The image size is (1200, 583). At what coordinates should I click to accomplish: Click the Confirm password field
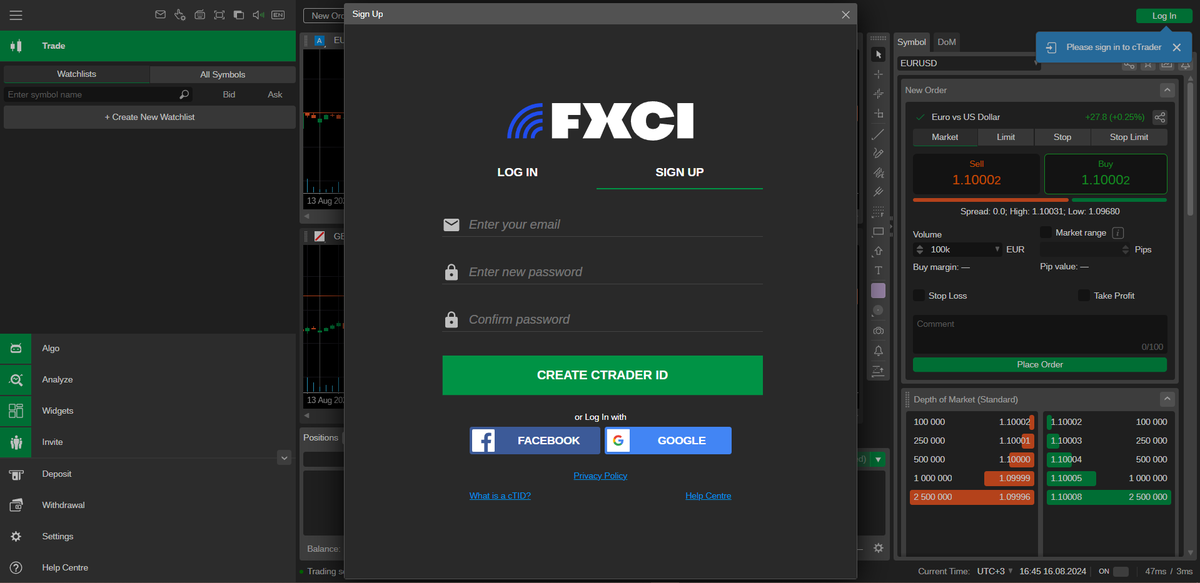click(x=603, y=319)
